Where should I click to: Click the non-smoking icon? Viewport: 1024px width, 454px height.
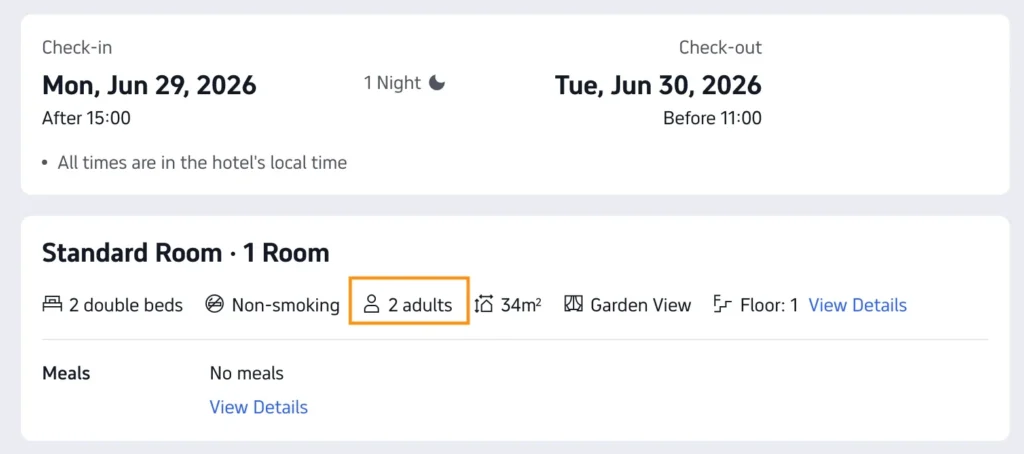(214, 304)
